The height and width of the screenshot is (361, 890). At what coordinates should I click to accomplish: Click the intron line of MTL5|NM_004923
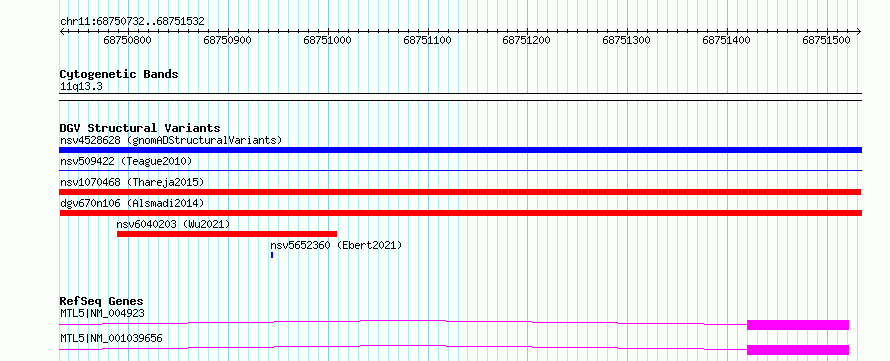pyautogui.click(x=403, y=321)
